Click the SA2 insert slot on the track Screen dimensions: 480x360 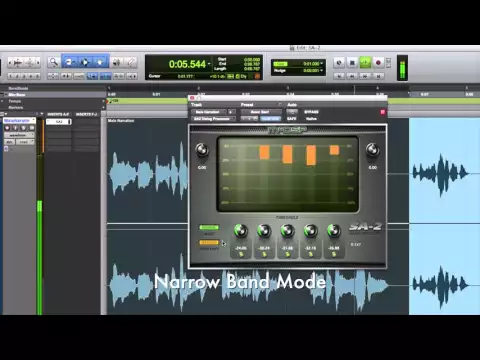point(59,122)
